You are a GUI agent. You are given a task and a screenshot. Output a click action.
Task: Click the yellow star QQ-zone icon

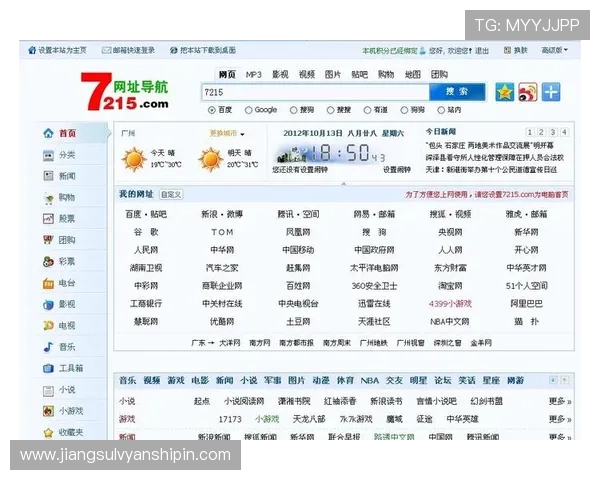pos(505,92)
